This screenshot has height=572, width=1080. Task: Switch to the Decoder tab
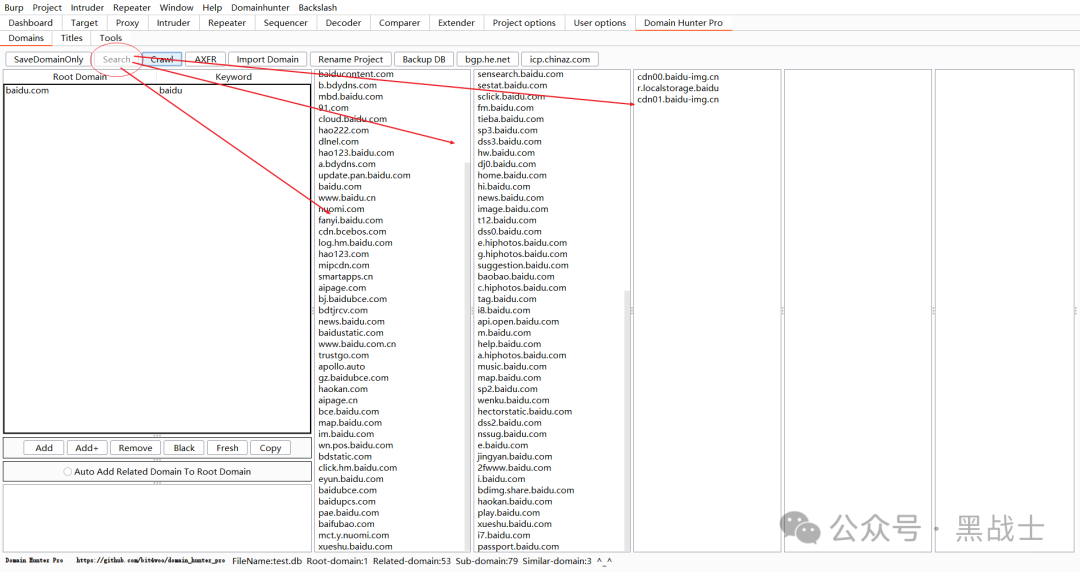(x=343, y=23)
